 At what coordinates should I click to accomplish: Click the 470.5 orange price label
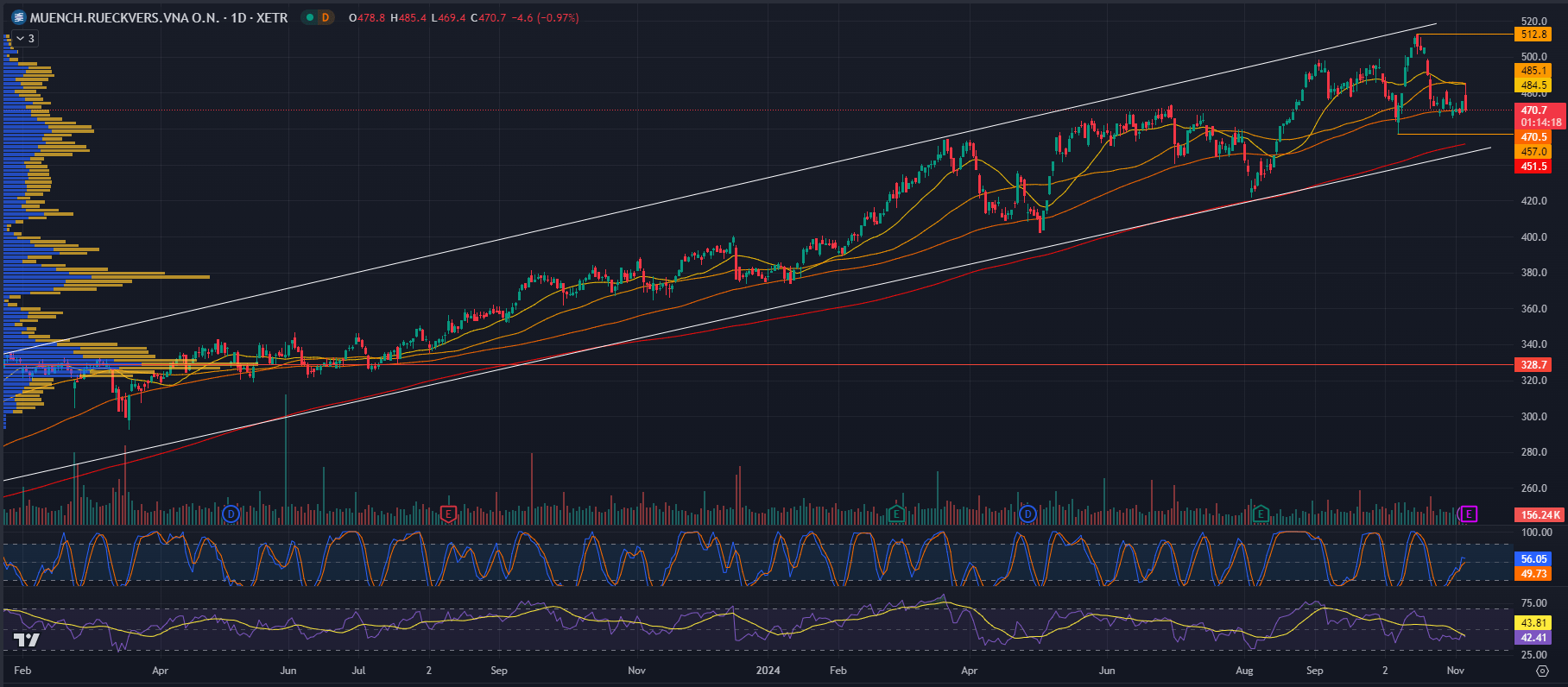(1533, 137)
